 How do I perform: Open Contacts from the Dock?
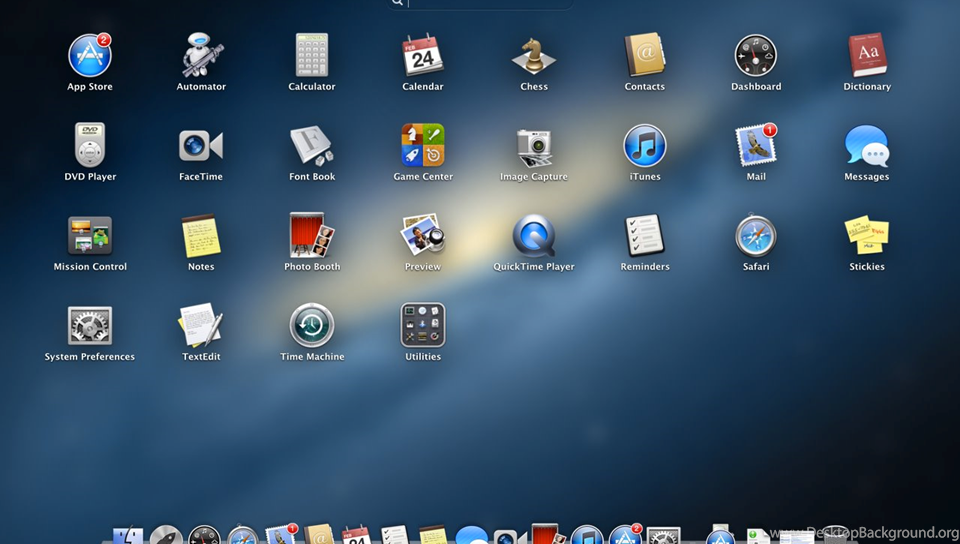(x=319, y=534)
